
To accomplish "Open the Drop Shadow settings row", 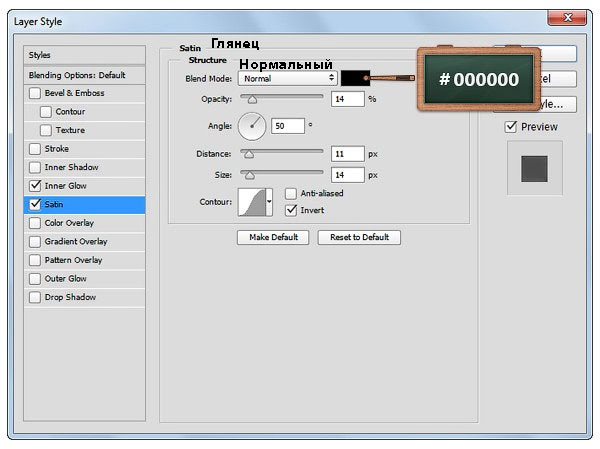I will point(85,297).
